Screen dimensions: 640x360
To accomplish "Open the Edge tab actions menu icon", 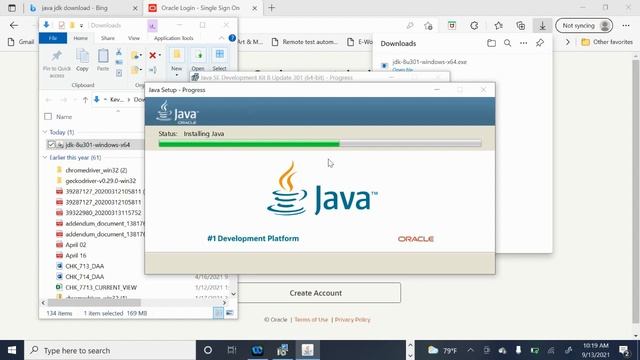I will point(12,8).
